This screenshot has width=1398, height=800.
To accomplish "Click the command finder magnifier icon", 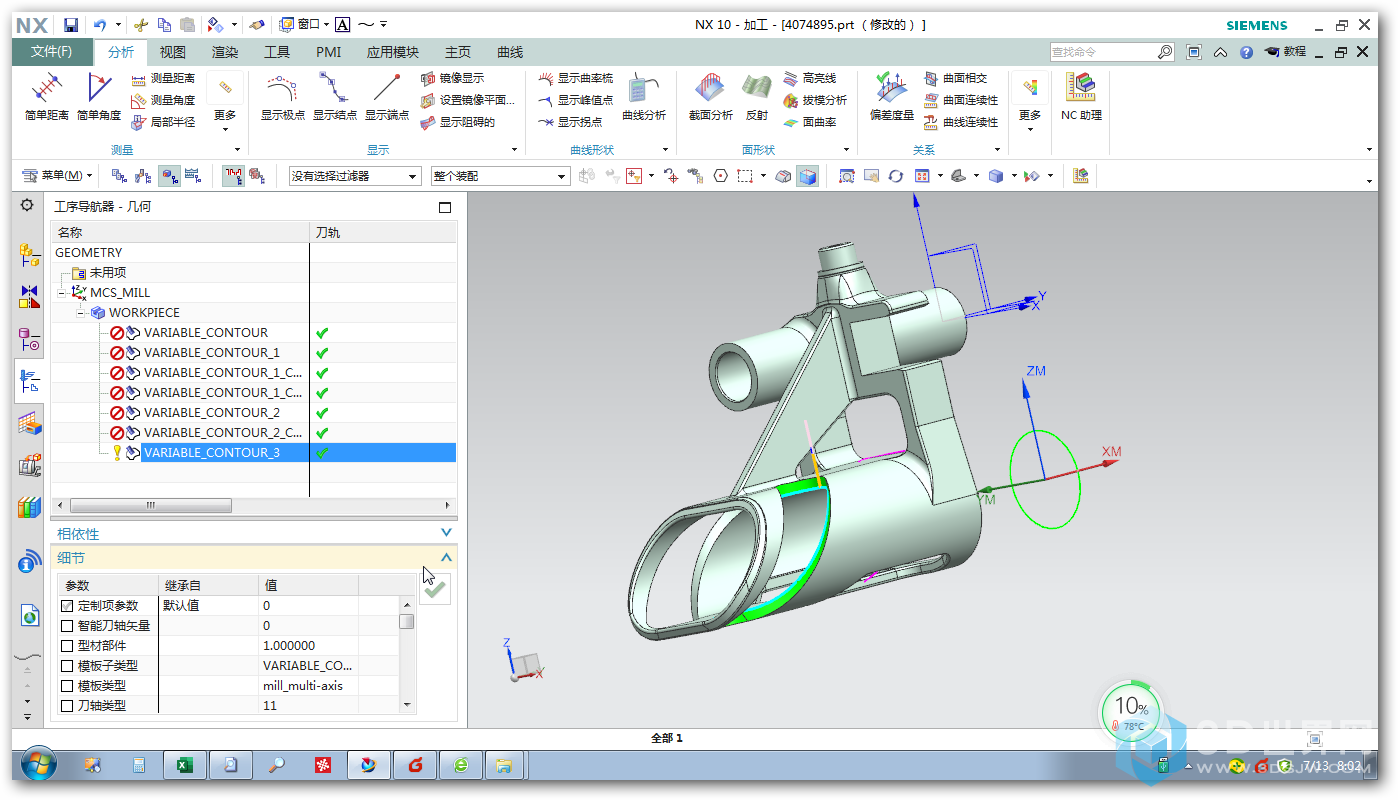I will tap(1165, 52).
